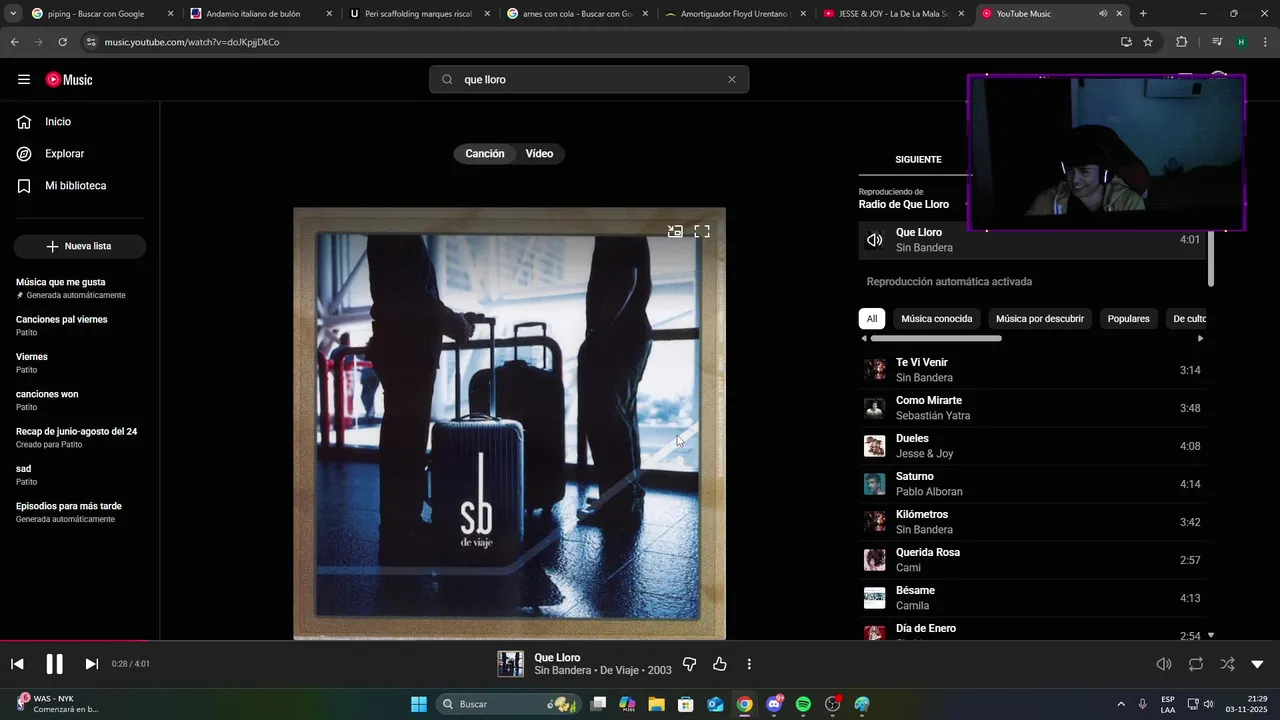Install app icon in address bar
1280x720 pixels.
click(1126, 42)
